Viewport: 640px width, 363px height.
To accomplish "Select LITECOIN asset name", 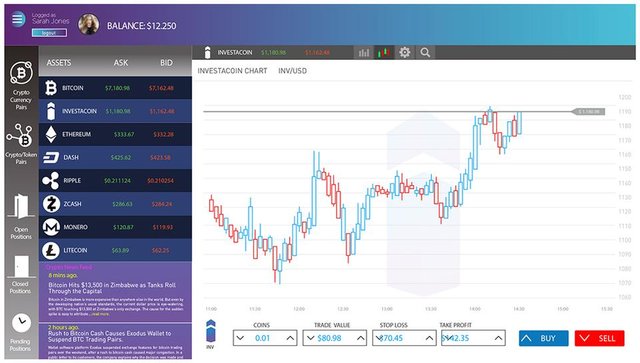I will [75, 250].
